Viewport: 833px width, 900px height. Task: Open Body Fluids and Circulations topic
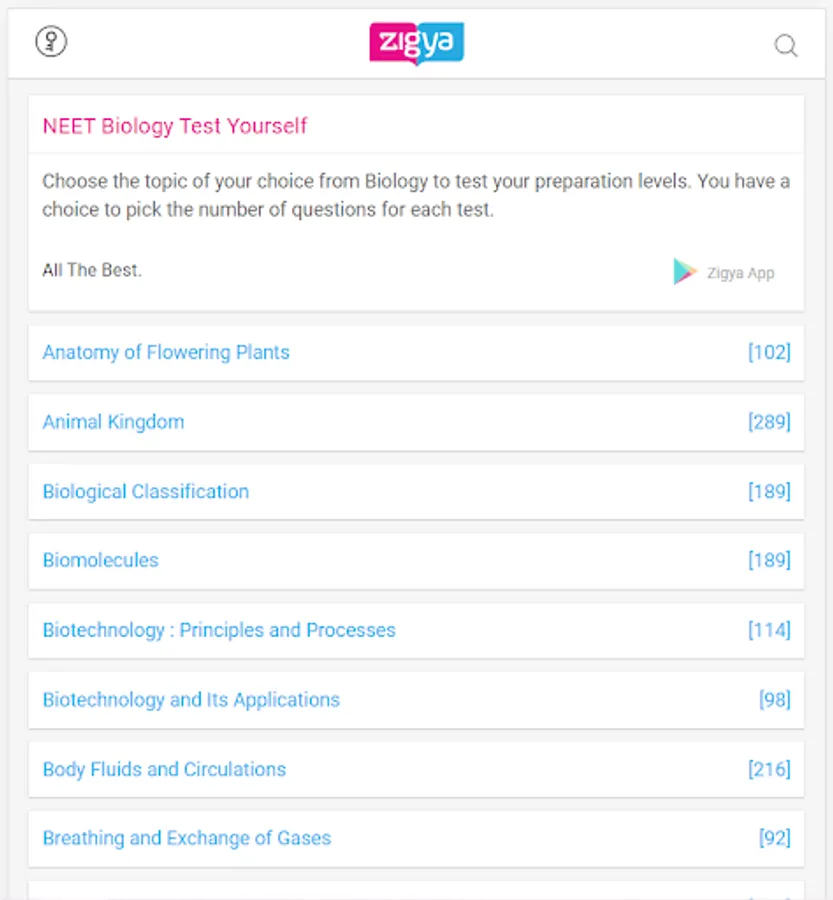pyautogui.click(x=164, y=769)
